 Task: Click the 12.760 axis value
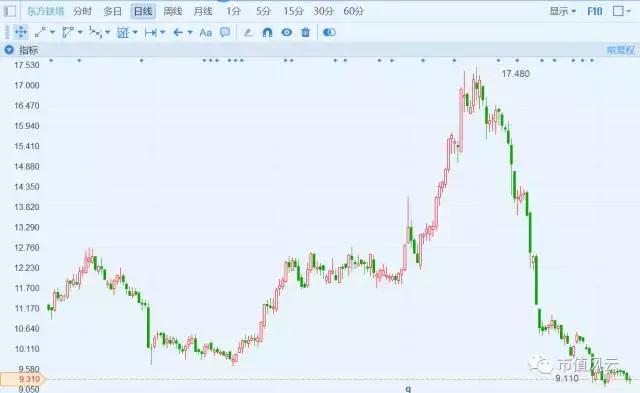coord(27,247)
